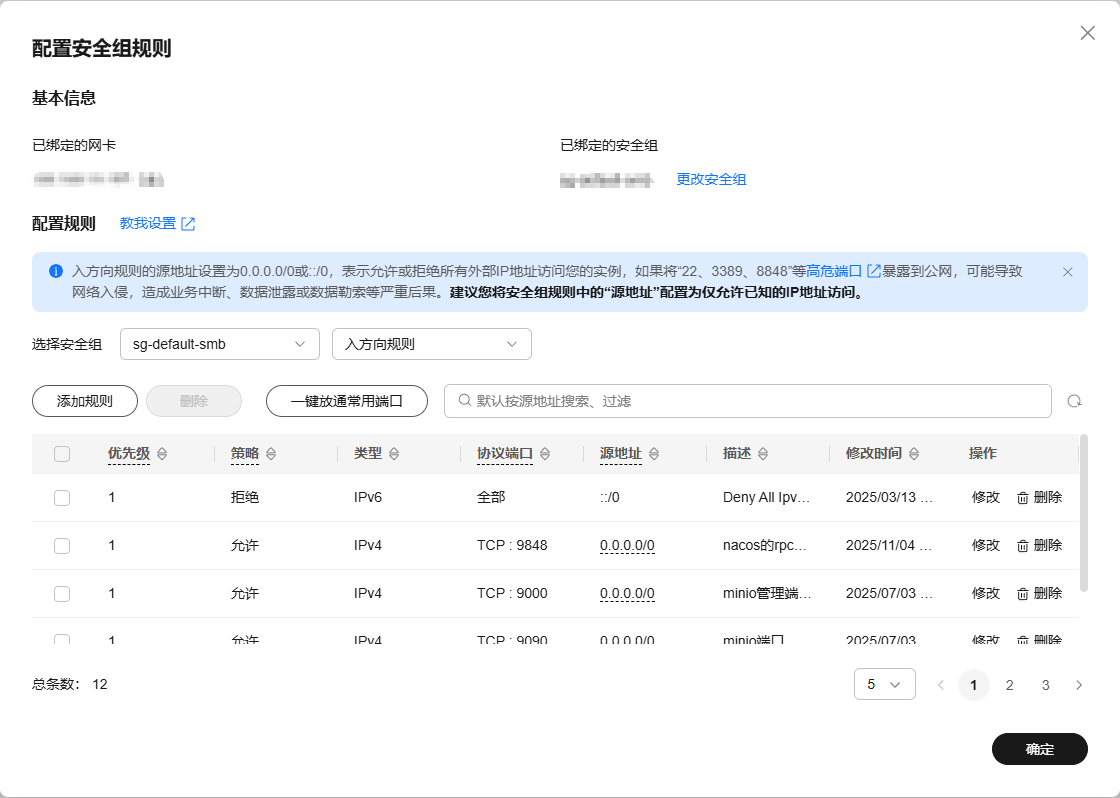Image resolution: width=1120 pixels, height=798 pixels.
Task: Click source address 0.0.0.0/0 for TCP 9000
Action: coord(627,594)
